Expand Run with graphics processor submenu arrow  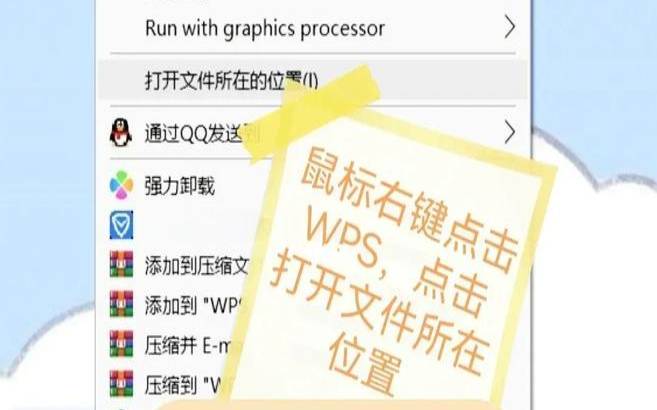[510, 27]
